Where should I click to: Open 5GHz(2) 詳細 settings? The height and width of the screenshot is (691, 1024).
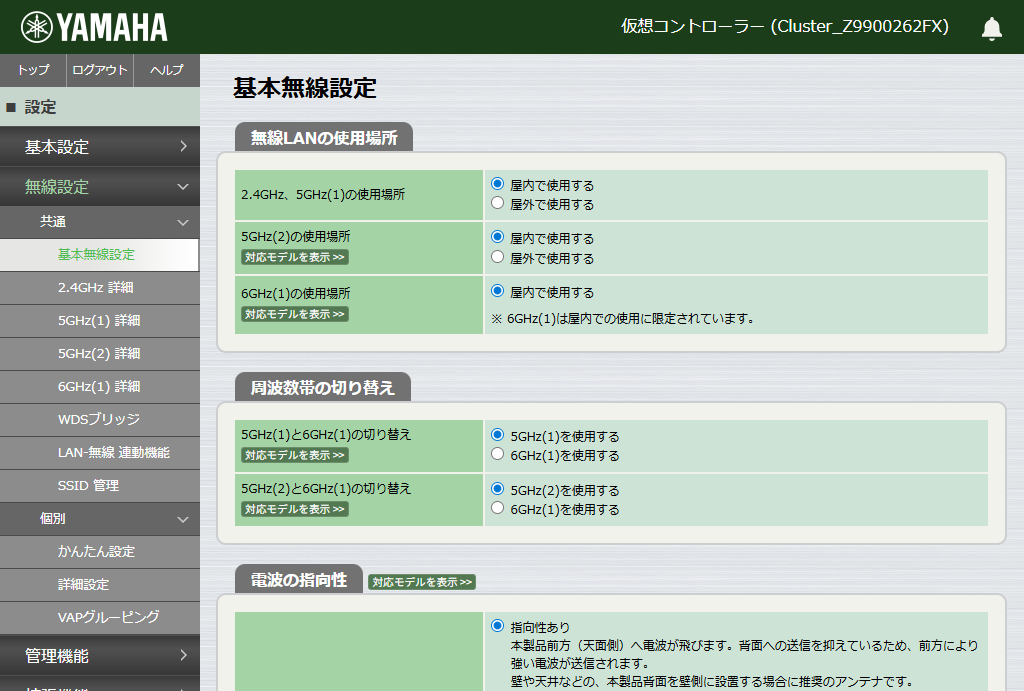pos(100,353)
